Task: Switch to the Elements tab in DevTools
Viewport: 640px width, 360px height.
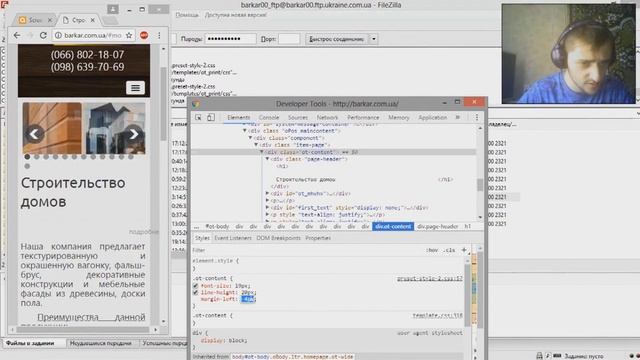Action: coord(238,118)
